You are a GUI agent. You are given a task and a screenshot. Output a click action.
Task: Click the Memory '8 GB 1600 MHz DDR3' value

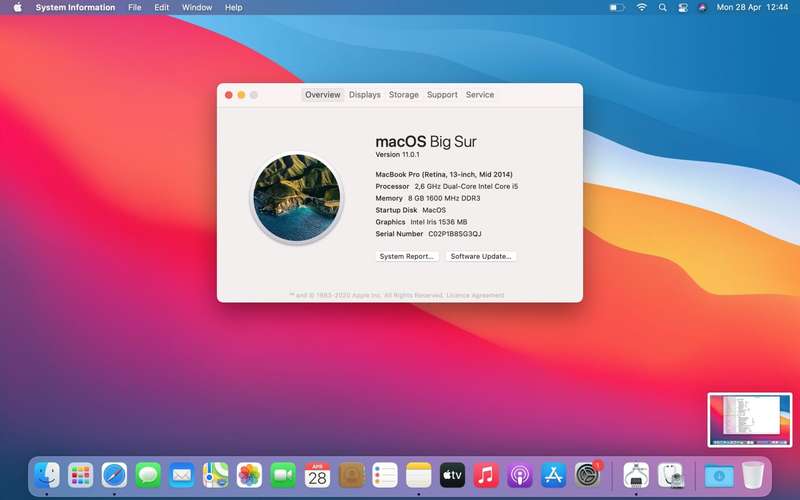coord(444,198)
